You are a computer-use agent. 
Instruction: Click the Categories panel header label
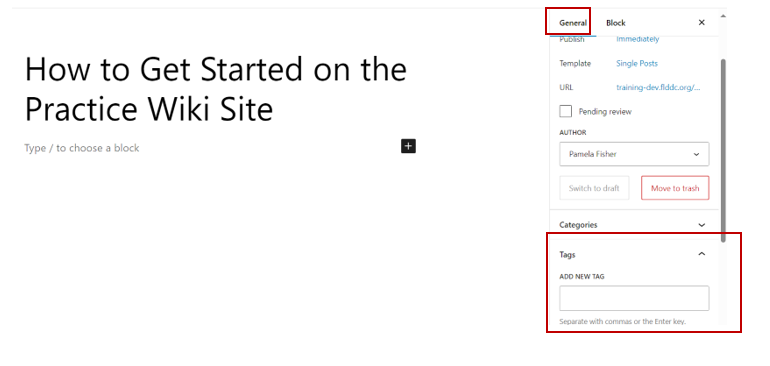click(578, 225)
